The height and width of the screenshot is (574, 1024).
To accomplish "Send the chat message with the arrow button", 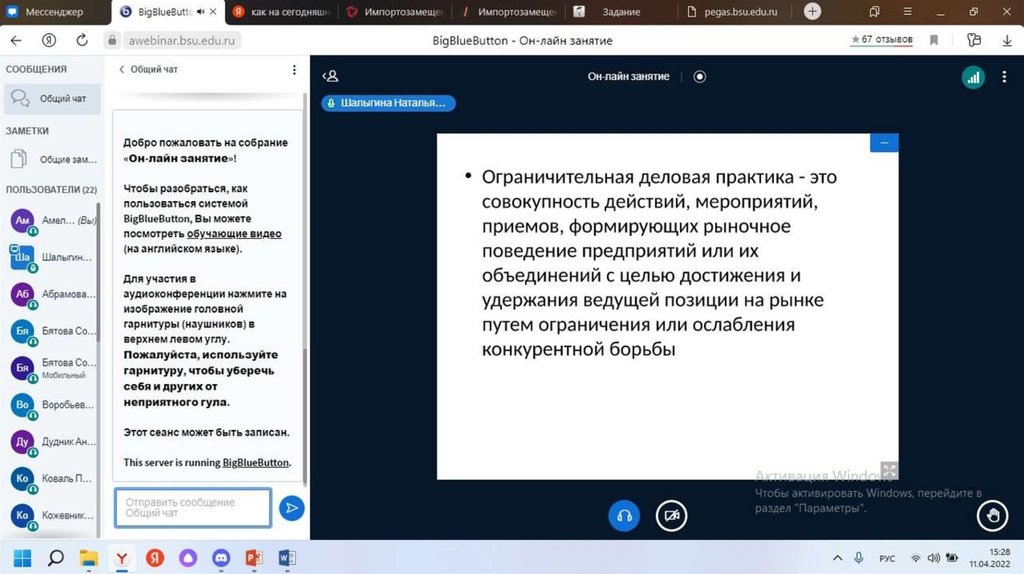I will (x=291, y=508).
